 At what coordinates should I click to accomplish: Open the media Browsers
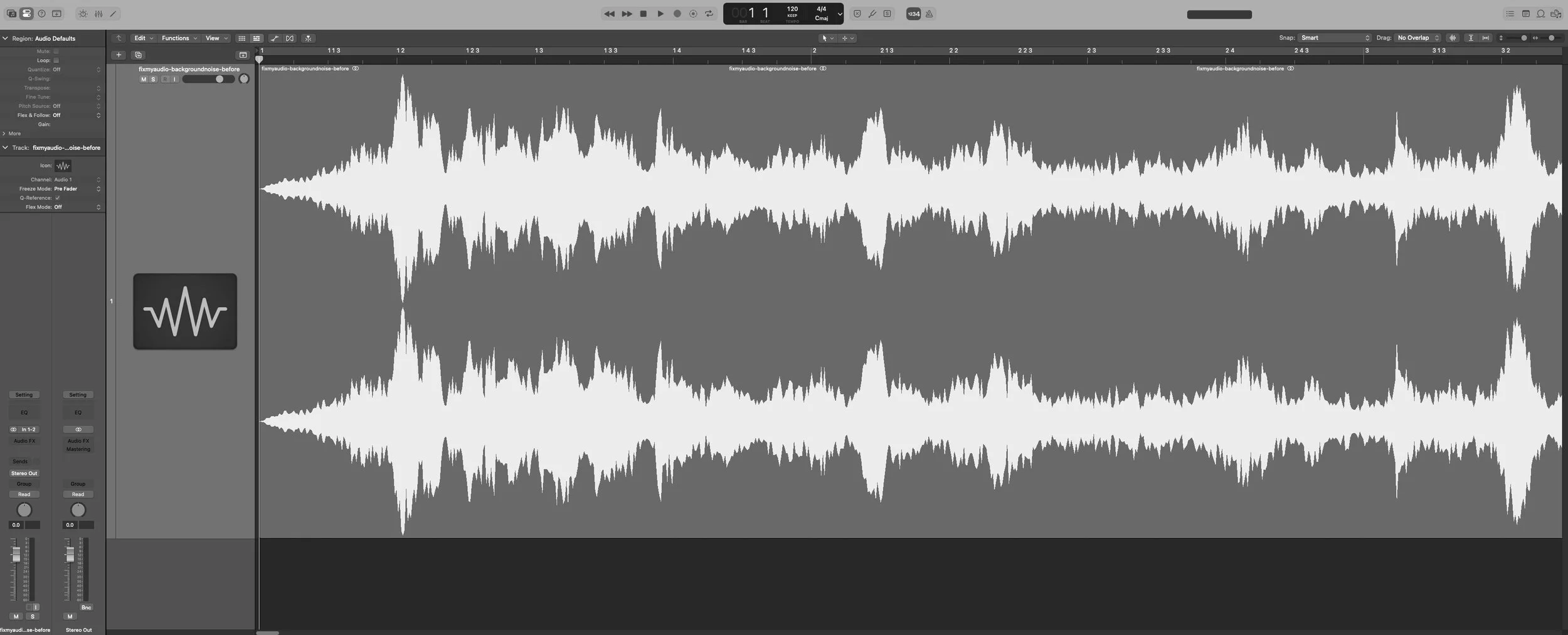(1556, 14)
